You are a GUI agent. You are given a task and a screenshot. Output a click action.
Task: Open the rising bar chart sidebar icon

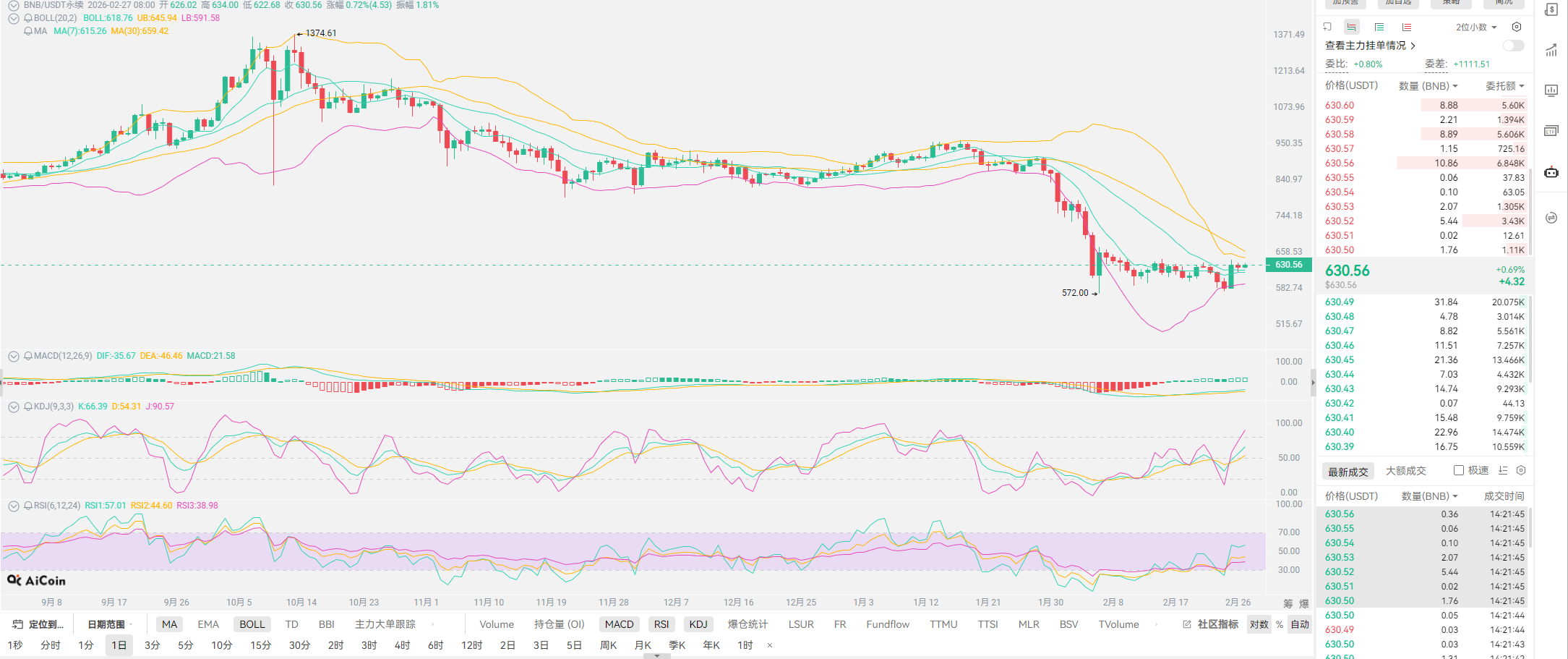(1551, 50)
